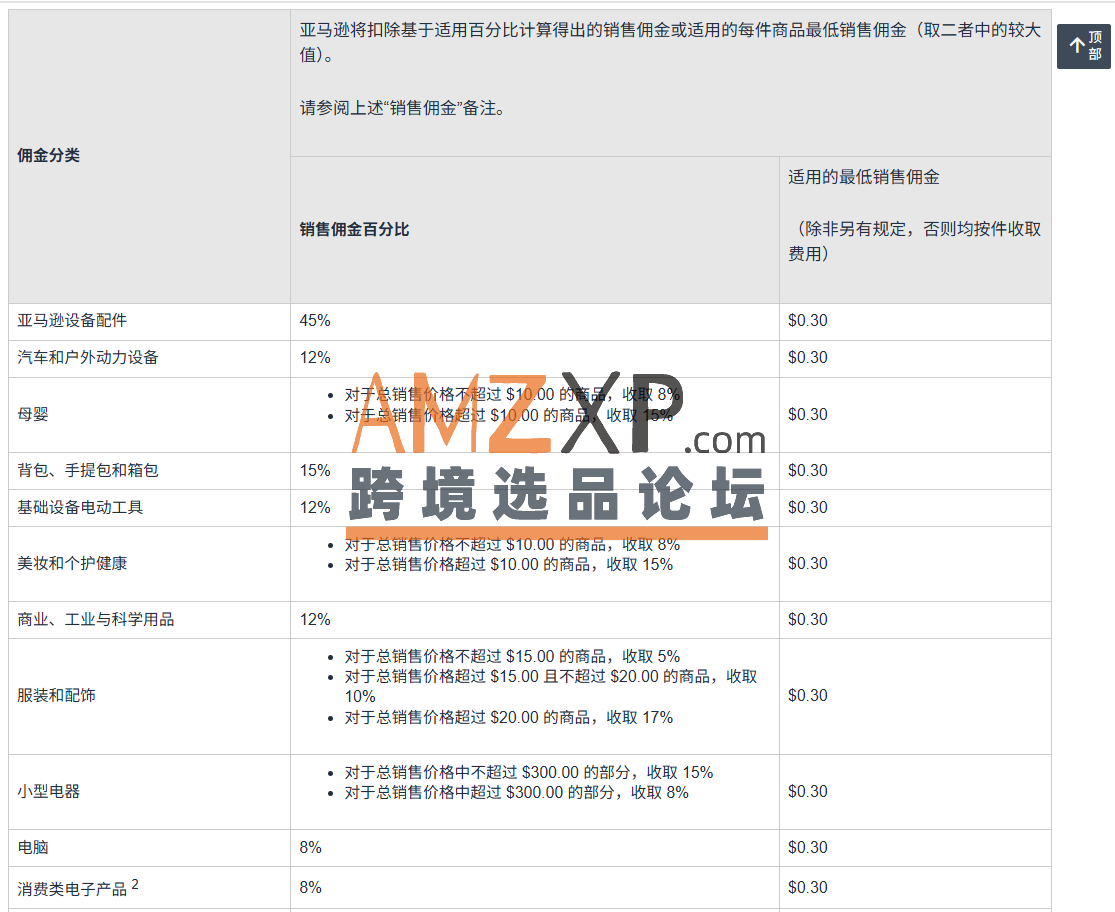1115x912 pixels.
Task: Click the 45% commission value
Action: (315, 321)
